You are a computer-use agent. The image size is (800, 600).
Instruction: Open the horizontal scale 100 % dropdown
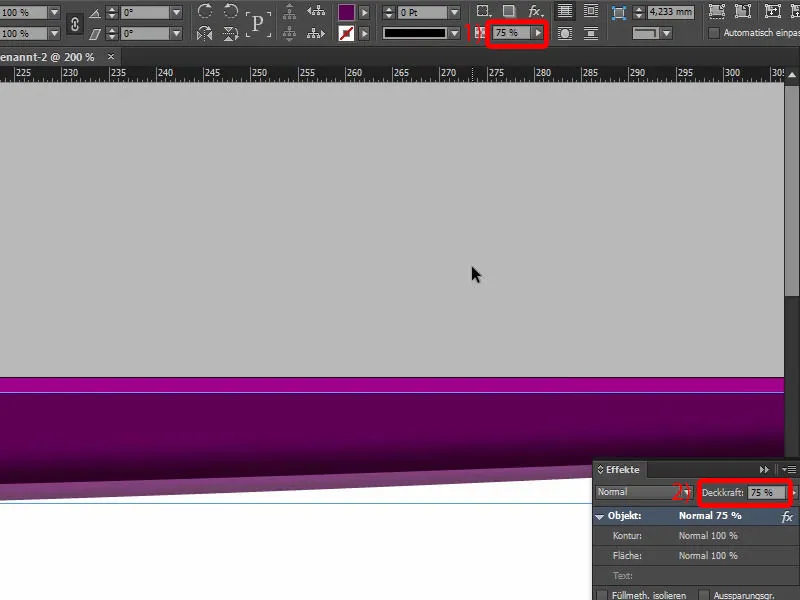tap(54, 12)
